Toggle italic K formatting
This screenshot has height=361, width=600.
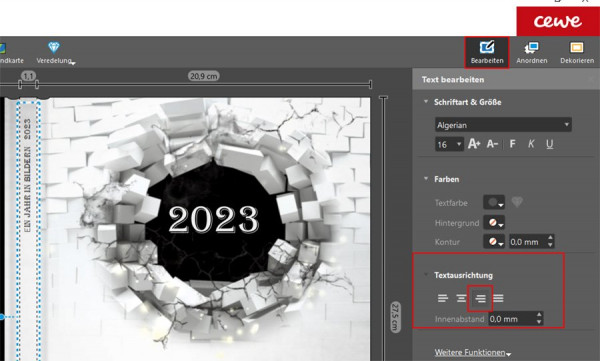[x=531, y=144]
